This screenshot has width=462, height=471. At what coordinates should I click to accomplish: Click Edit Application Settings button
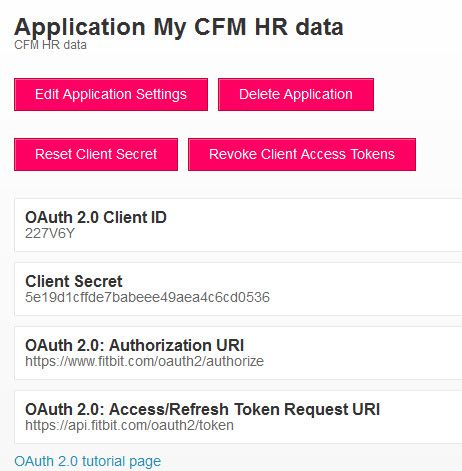tap(111, 95)
